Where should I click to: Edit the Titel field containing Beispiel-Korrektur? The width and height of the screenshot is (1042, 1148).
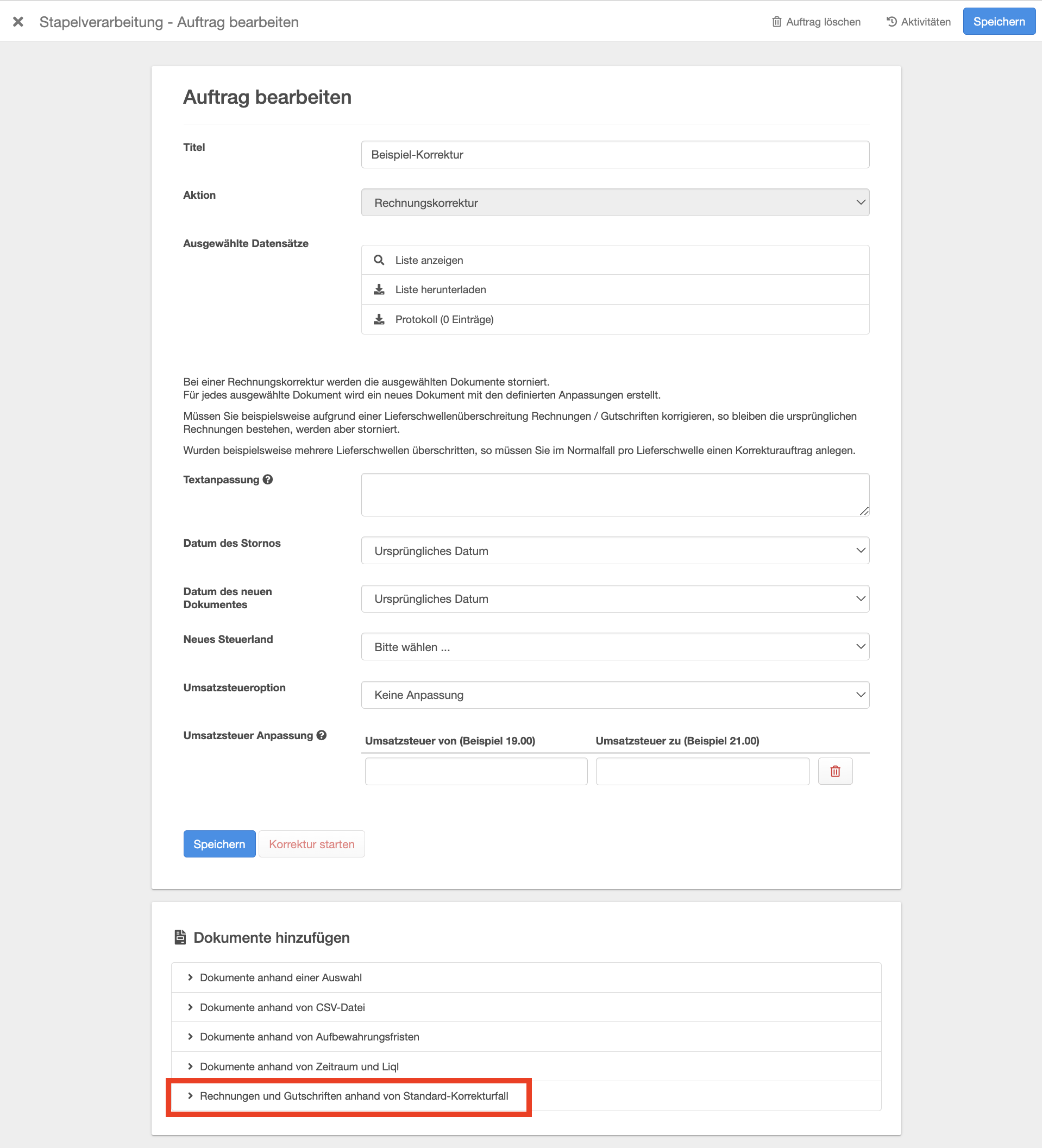[615, 154]
